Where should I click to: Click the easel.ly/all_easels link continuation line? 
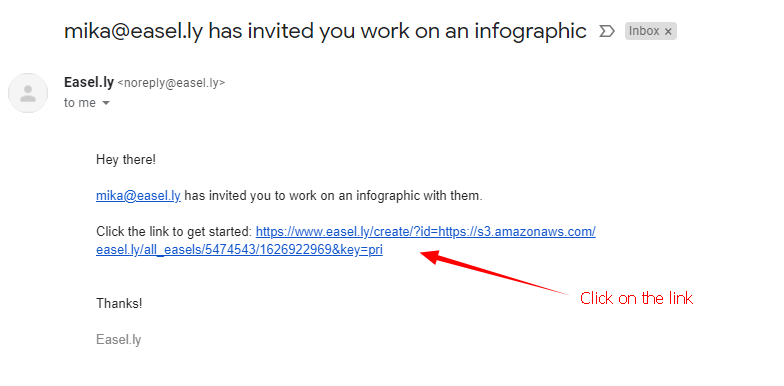point(239,250)
